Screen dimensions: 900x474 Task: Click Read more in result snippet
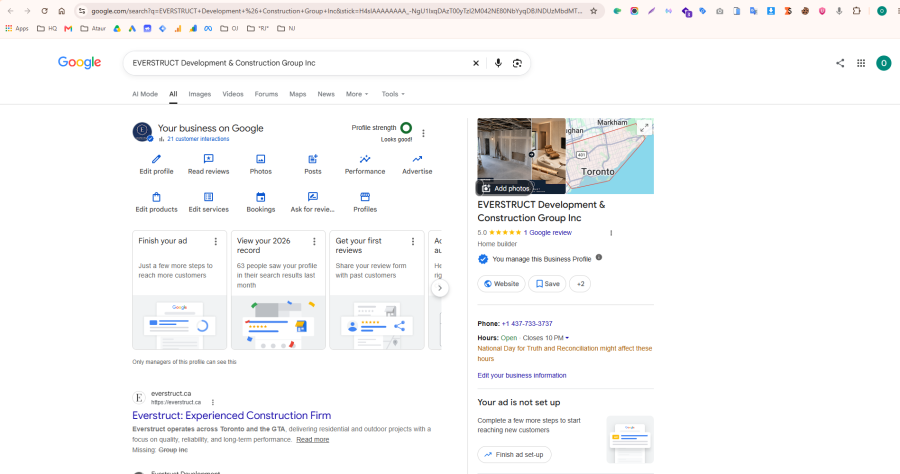313,440
